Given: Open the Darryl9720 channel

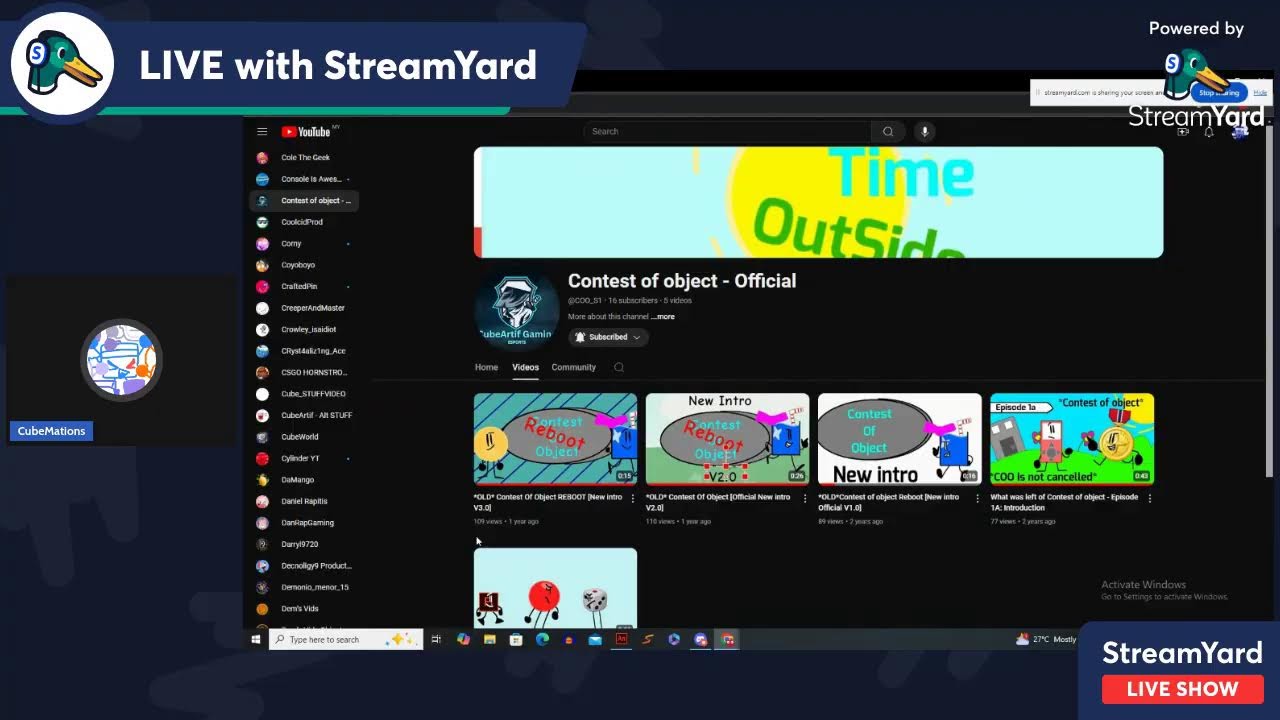Looking at the screenshot, I should pyautogui.click(x=304, y=544).
